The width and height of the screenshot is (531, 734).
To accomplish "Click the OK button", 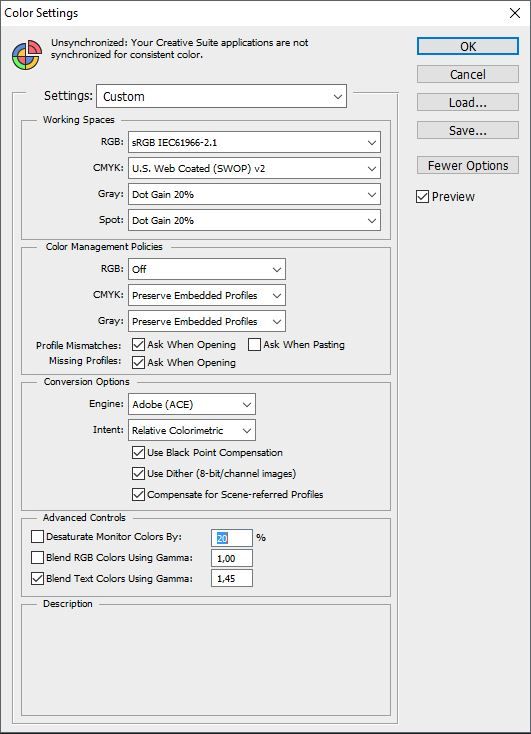I will tap(468, 46).
